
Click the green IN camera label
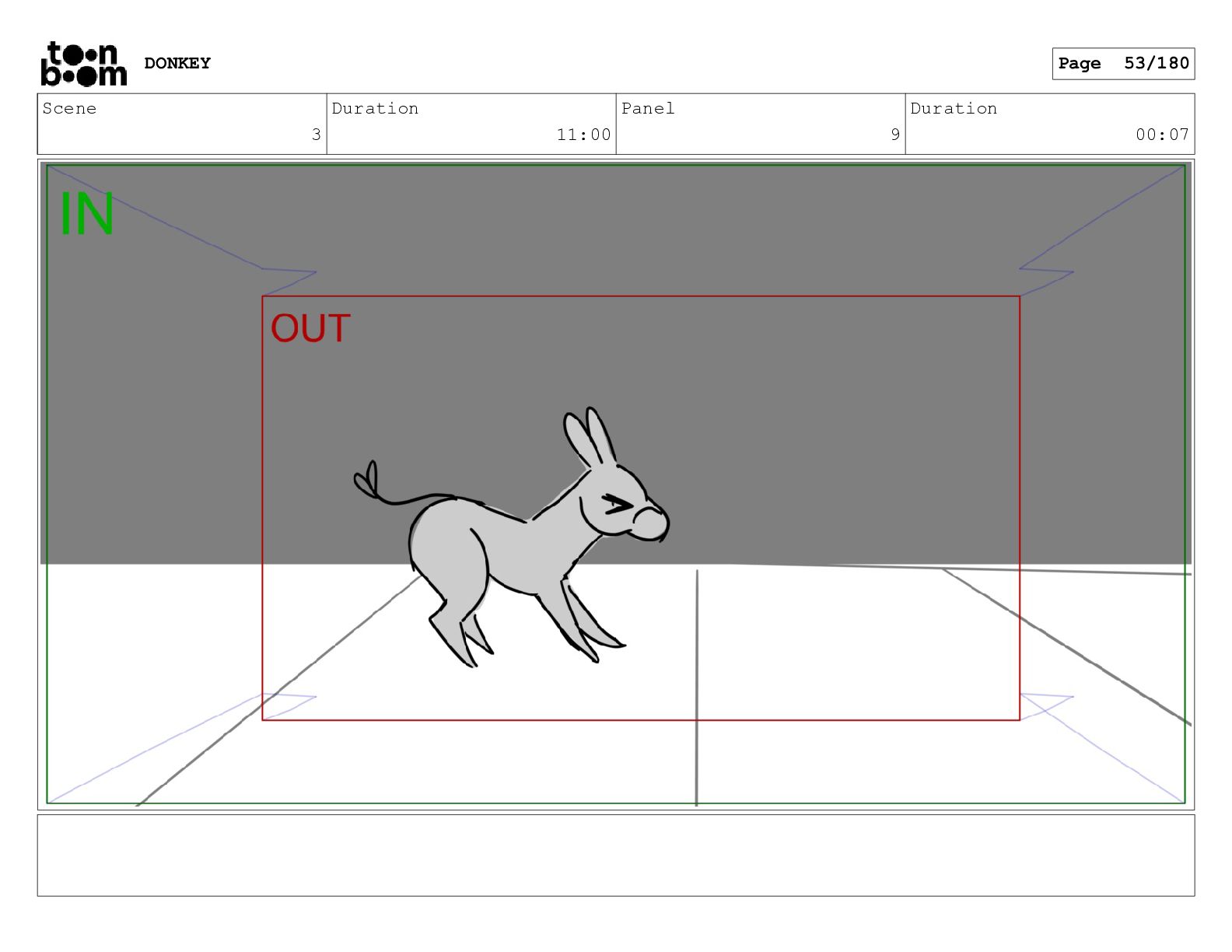(x=87, y=214)
